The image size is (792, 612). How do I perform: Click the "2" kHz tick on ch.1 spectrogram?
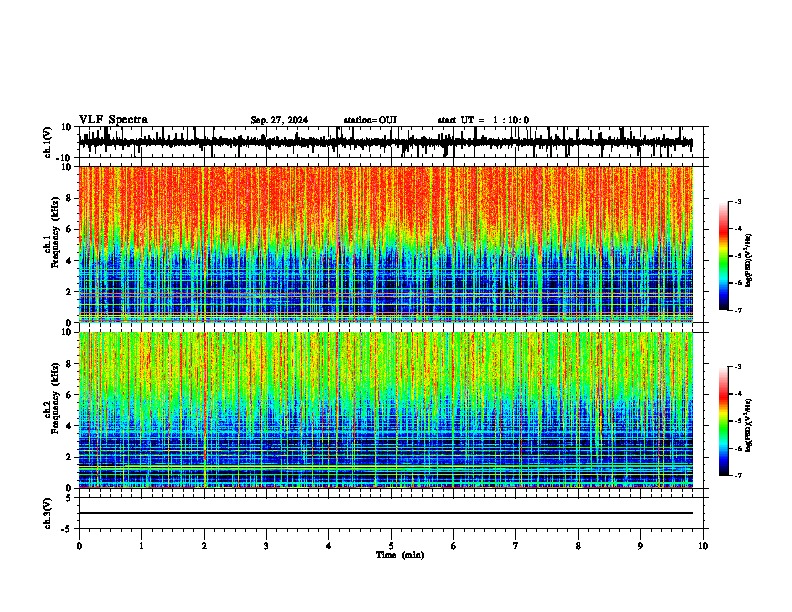(69, 292)
